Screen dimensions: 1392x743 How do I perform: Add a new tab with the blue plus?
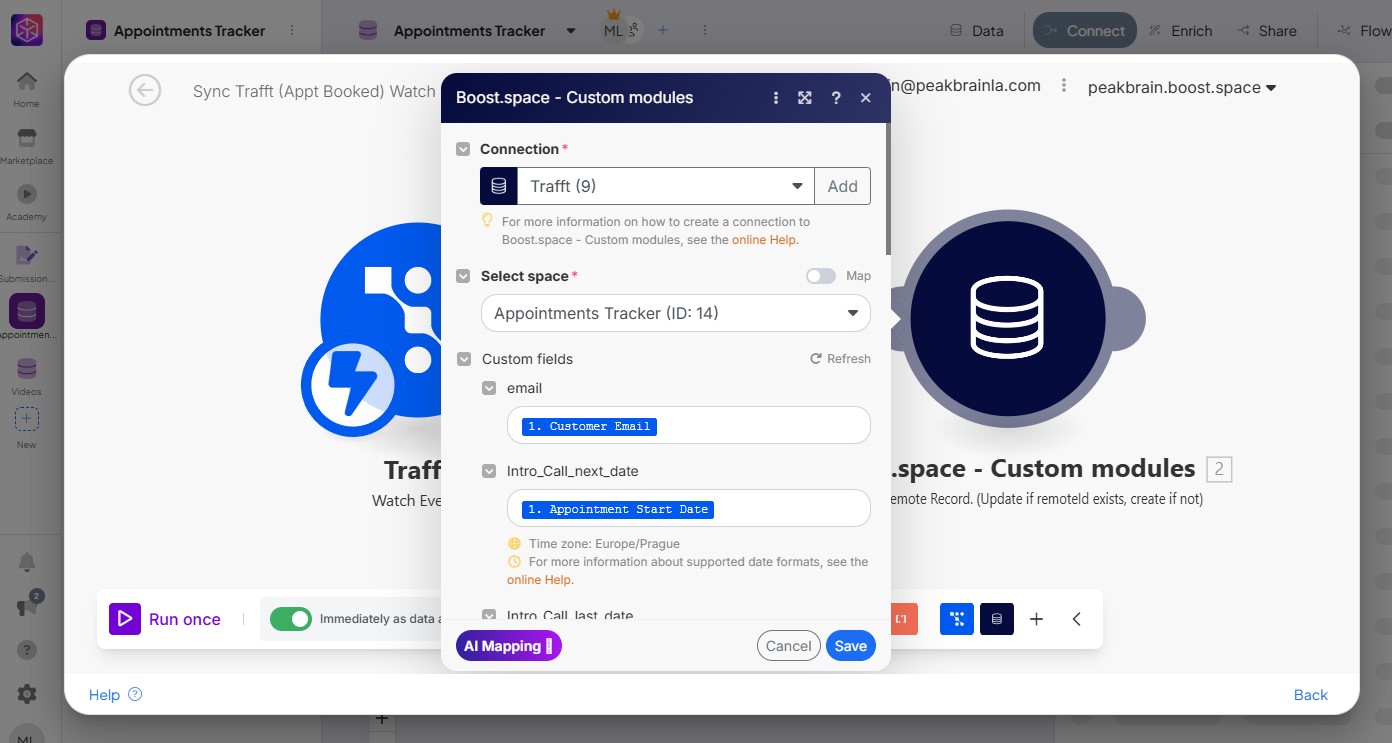tap(662, 31)
